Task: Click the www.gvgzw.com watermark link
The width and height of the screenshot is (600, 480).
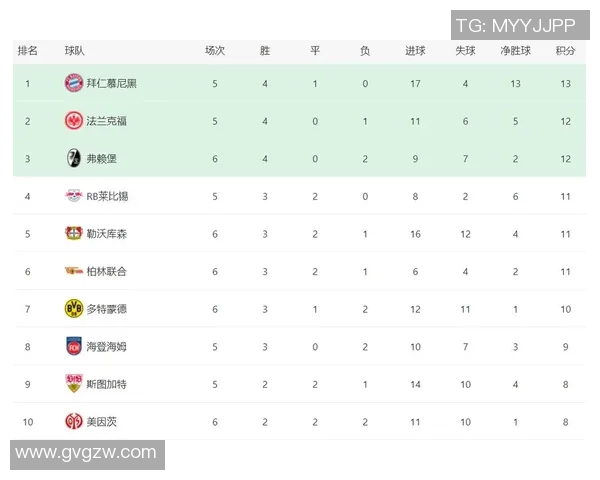Action: [x=86, y=452]
